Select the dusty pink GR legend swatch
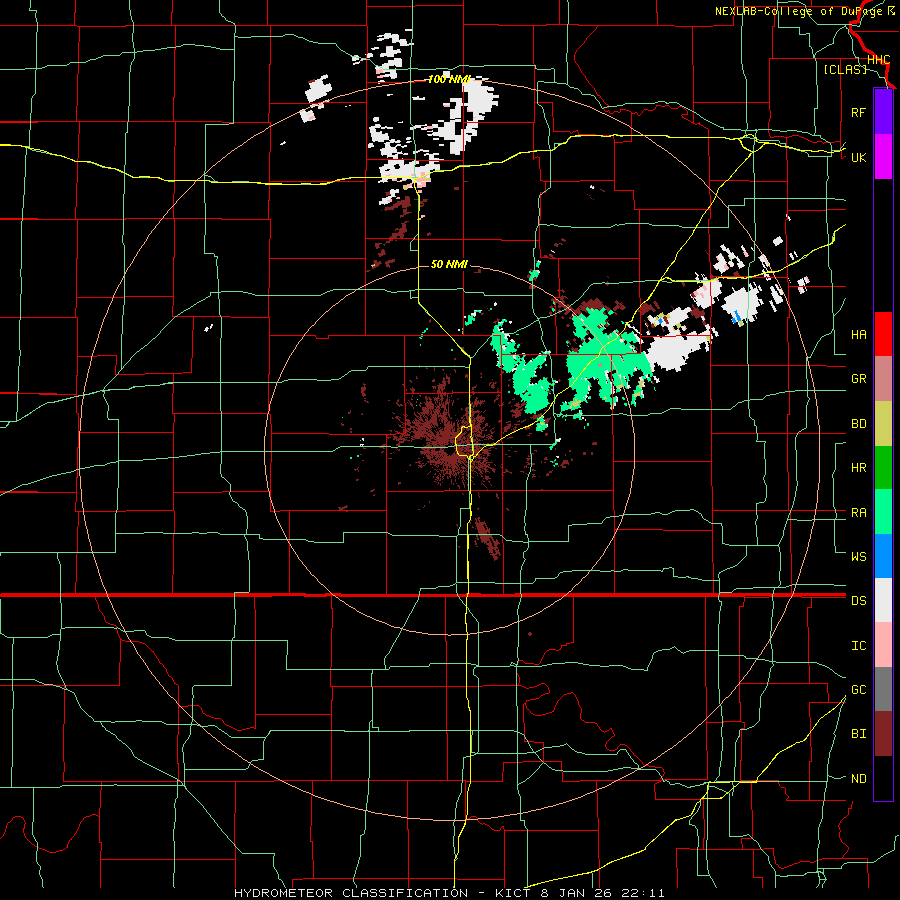This screenshot has height=900, width=900. point(883,379)
